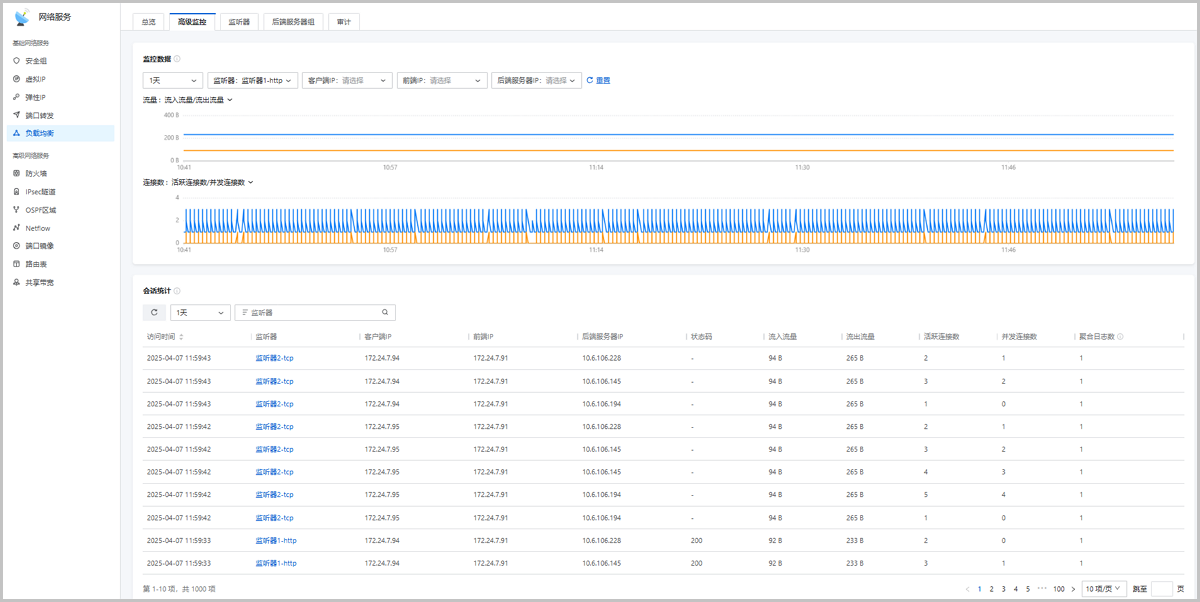Open the 后端服务器组 tab

294,21
